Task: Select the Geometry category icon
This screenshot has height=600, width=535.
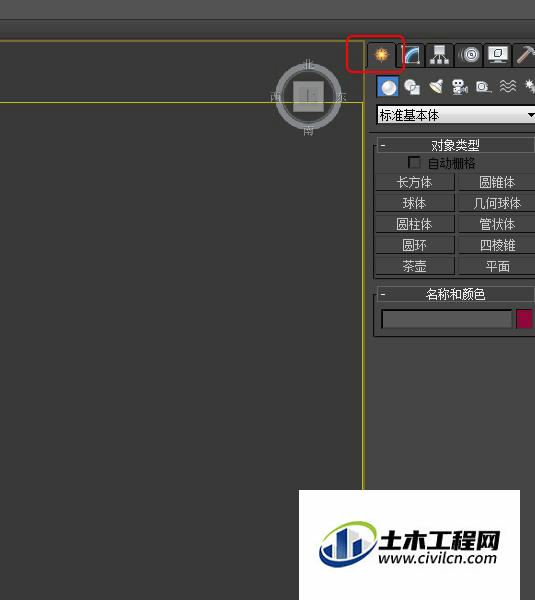Action: [388, 86]
